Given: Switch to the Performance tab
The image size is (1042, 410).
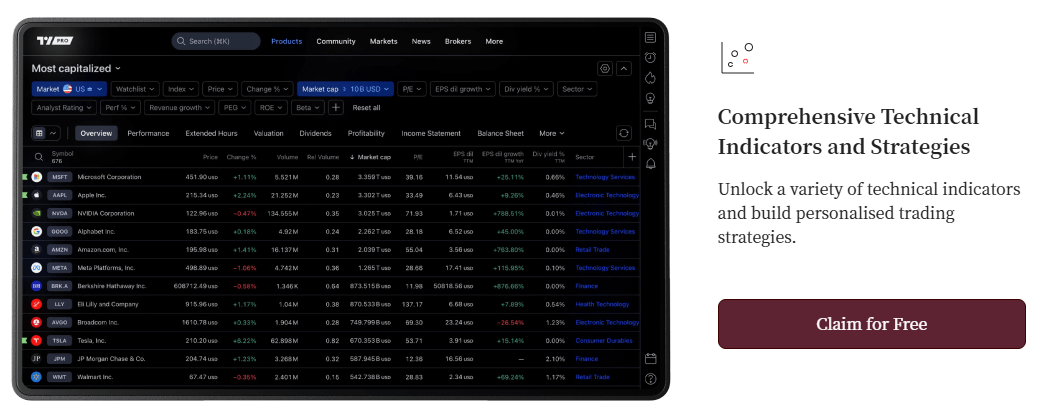Looking at the screenshot, I should (148, 133).
